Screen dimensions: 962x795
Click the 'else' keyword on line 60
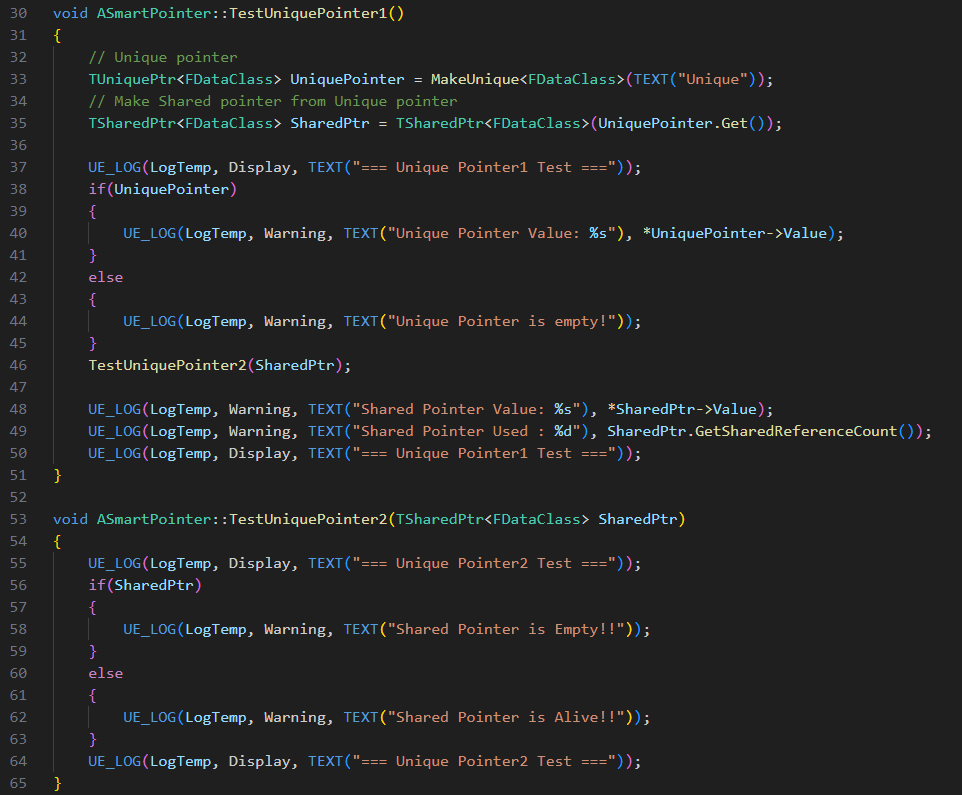click(x=106, y=674)
